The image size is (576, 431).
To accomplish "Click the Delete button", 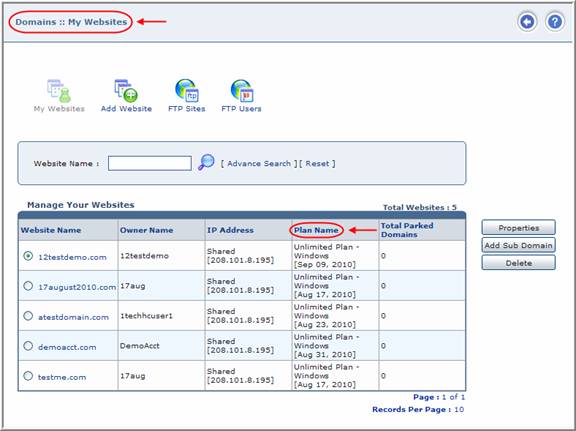I will click(518, 263).
